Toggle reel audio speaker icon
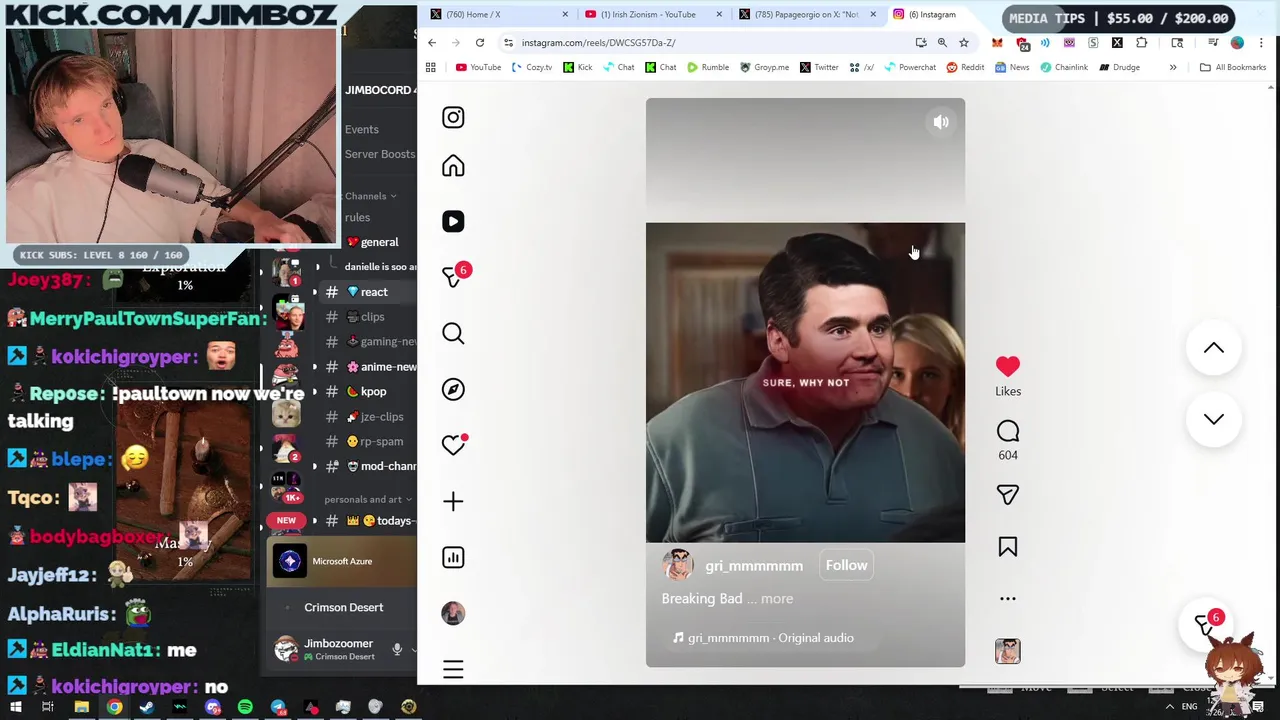1280x720 pixels. (x=941, y=122)
